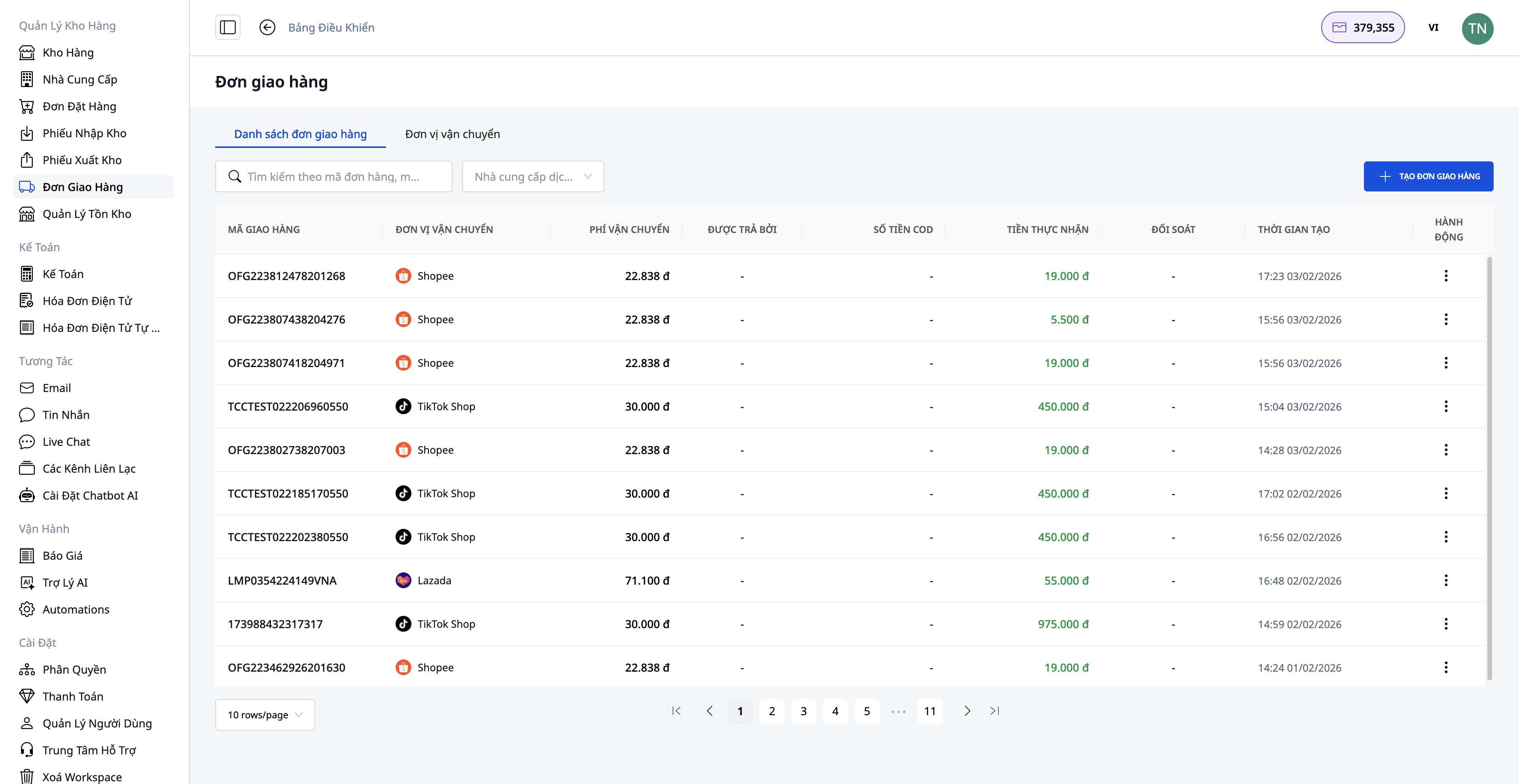This screenshot has width=1519, height=784.
Task: Select the Phiếu Nhập Kho sidebar icon
Action: click(x=27, y=133)
